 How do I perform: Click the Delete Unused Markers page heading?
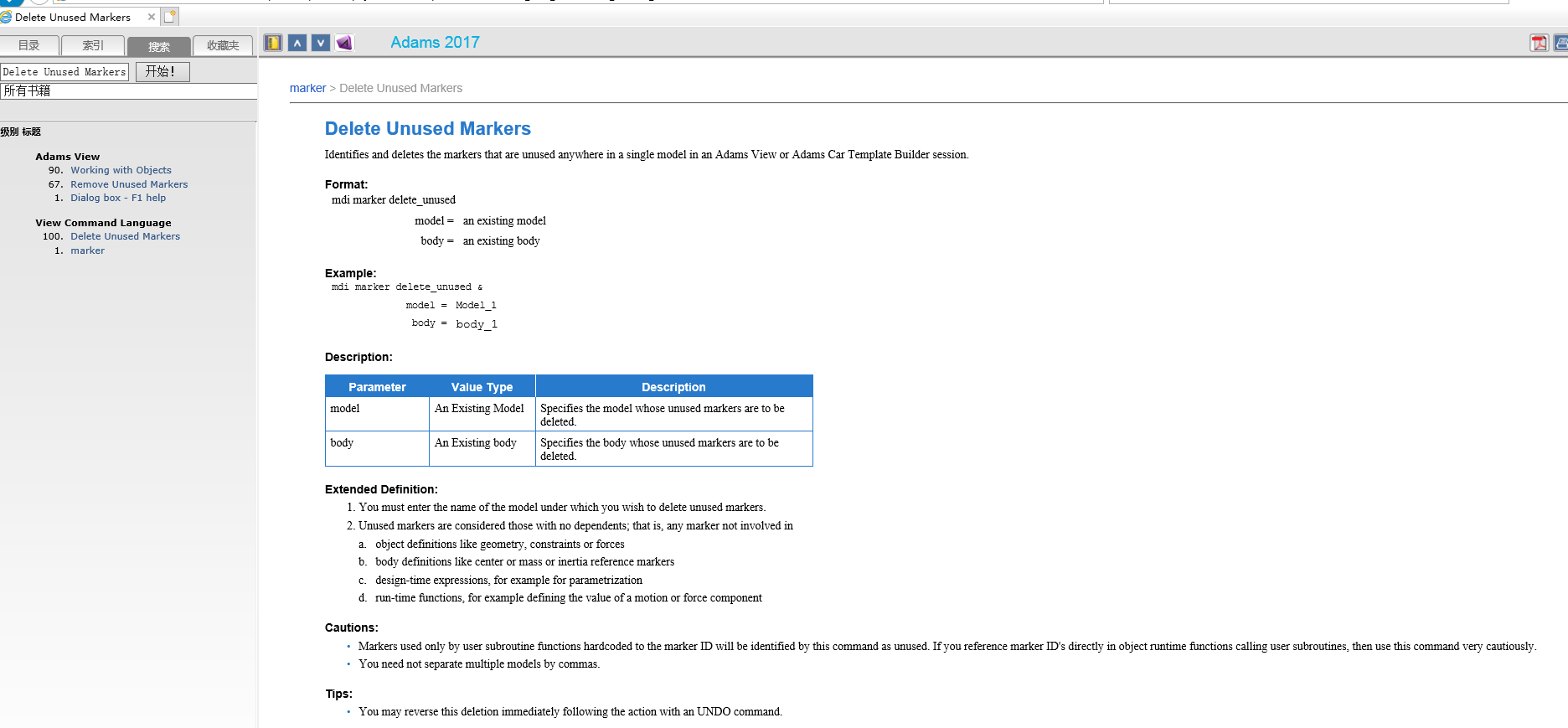(428, 128)
